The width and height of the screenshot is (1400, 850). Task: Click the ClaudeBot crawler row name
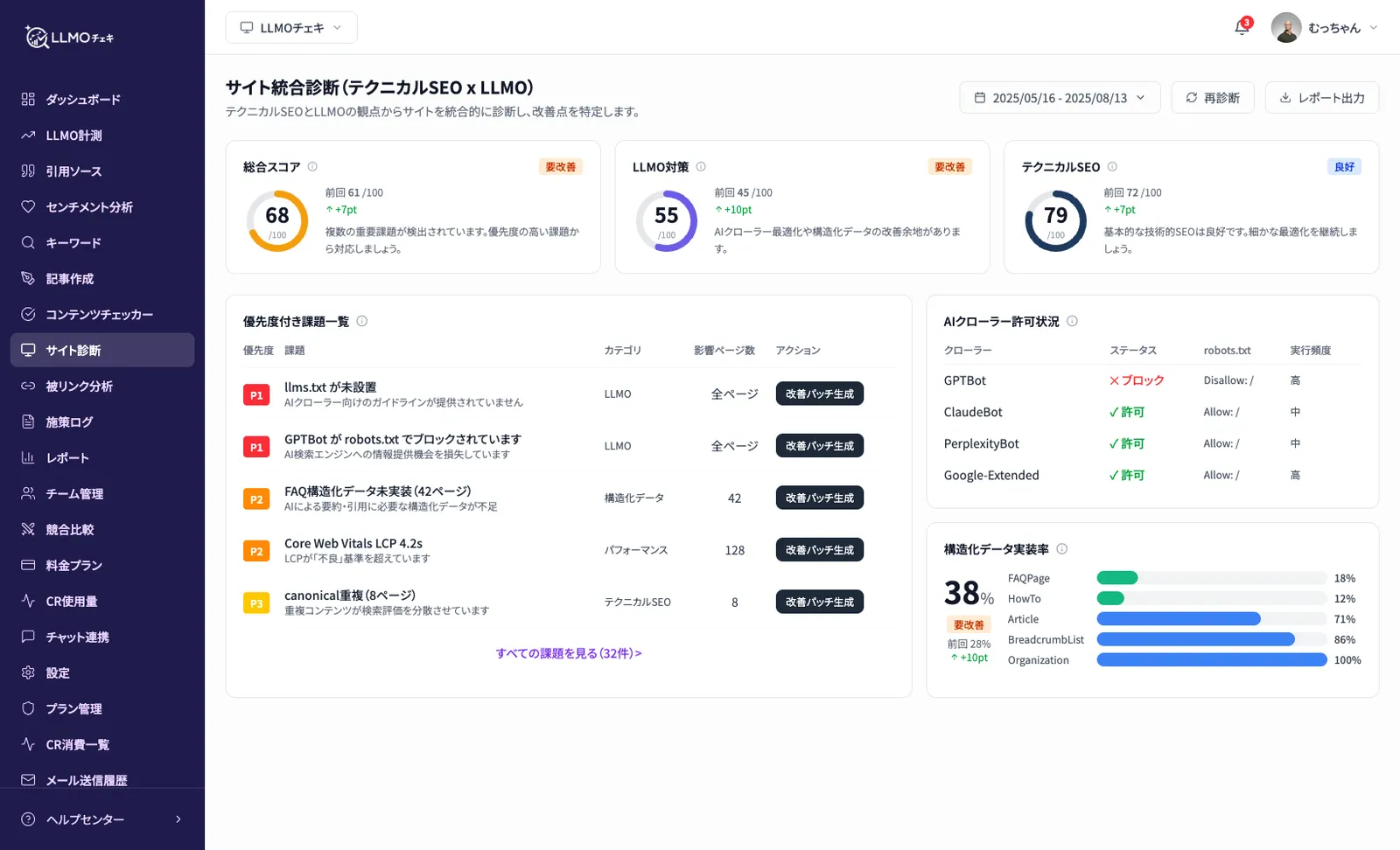[x=973, y=412]
